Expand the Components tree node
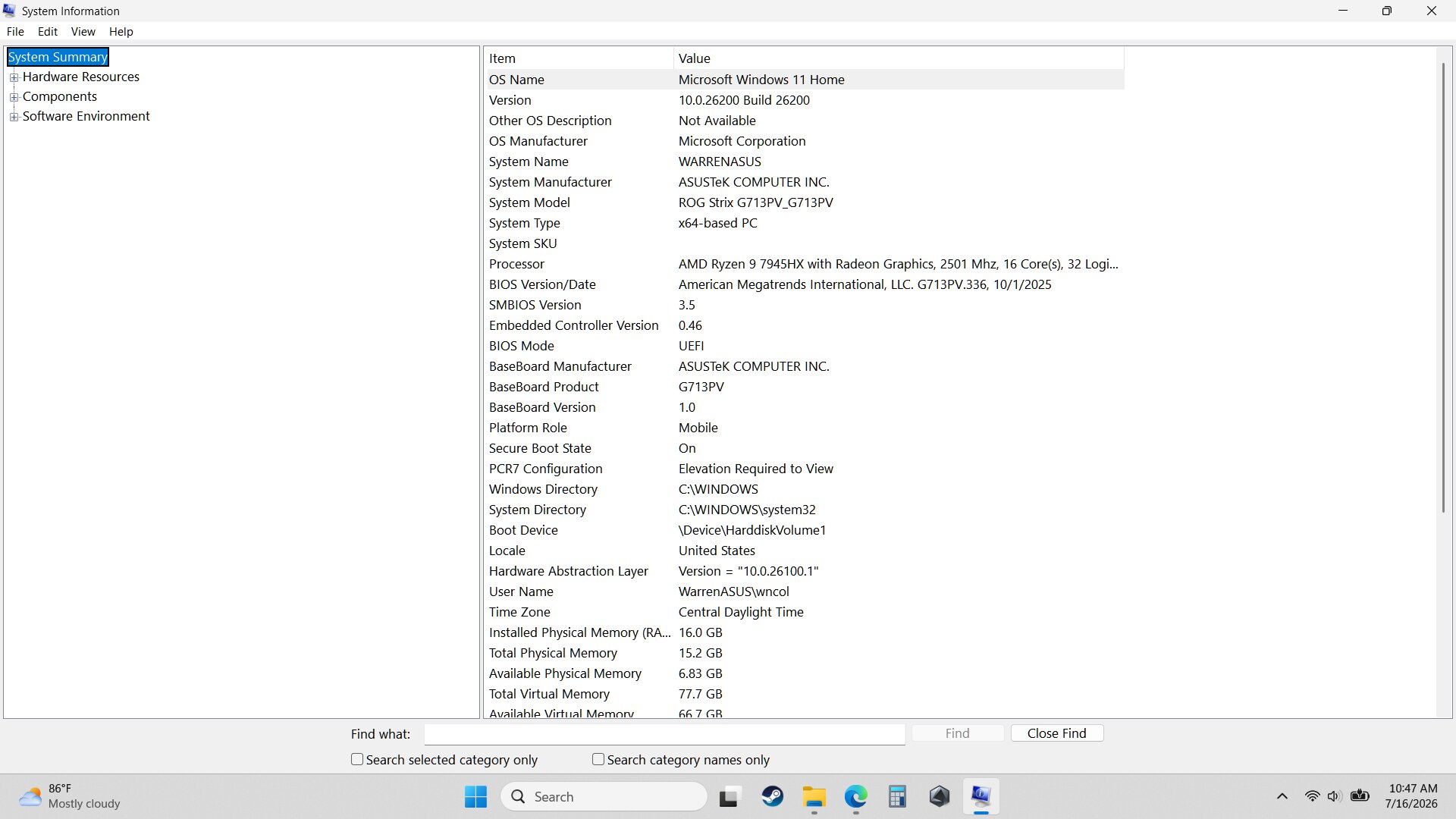Viewport: 1456px width, 819px height. [x=14, y=97]
